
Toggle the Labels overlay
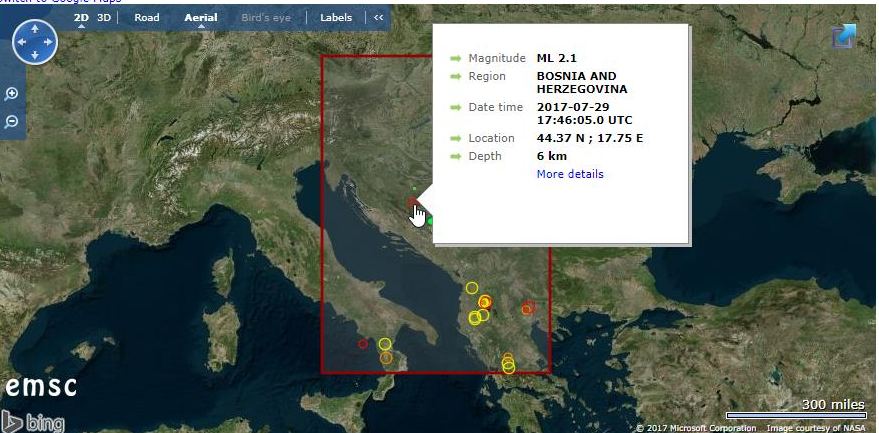[336, 17]
